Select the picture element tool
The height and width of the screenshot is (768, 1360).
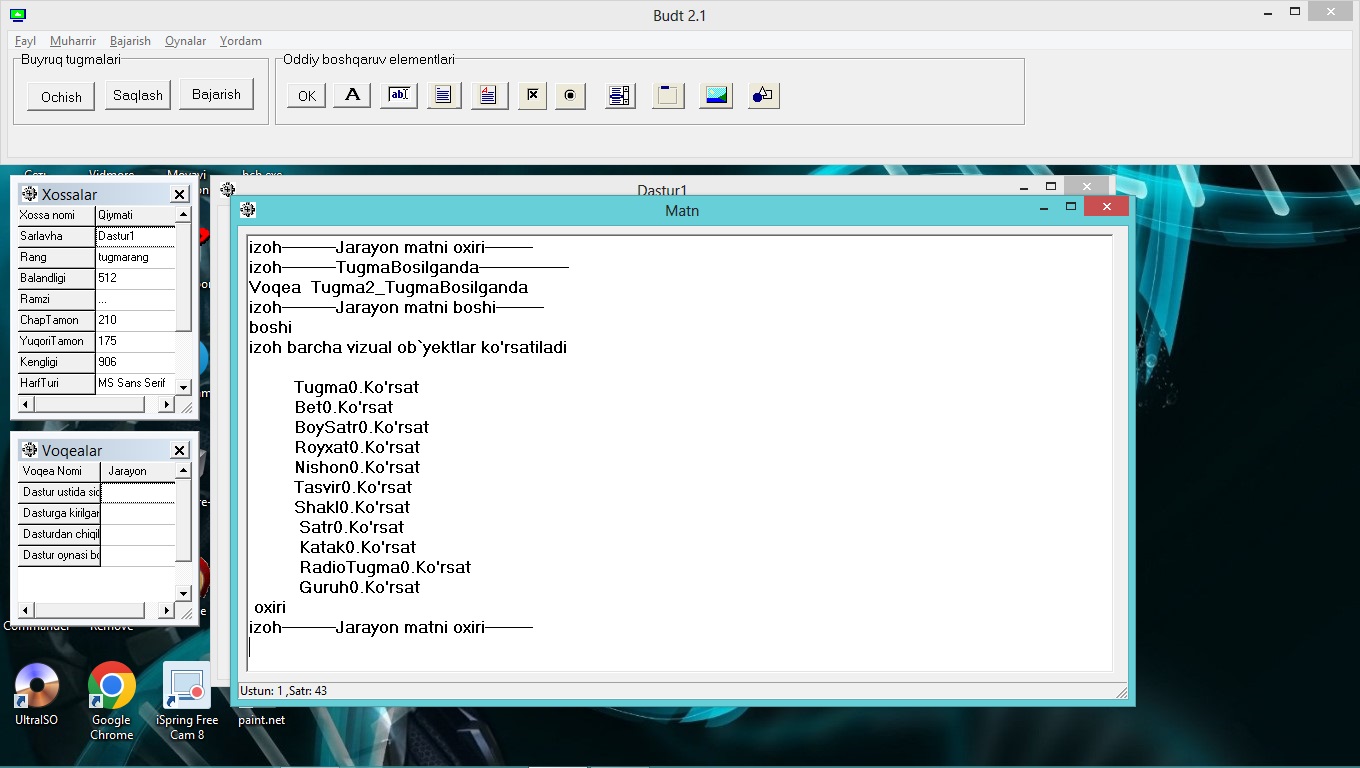(x=716, y=96)
